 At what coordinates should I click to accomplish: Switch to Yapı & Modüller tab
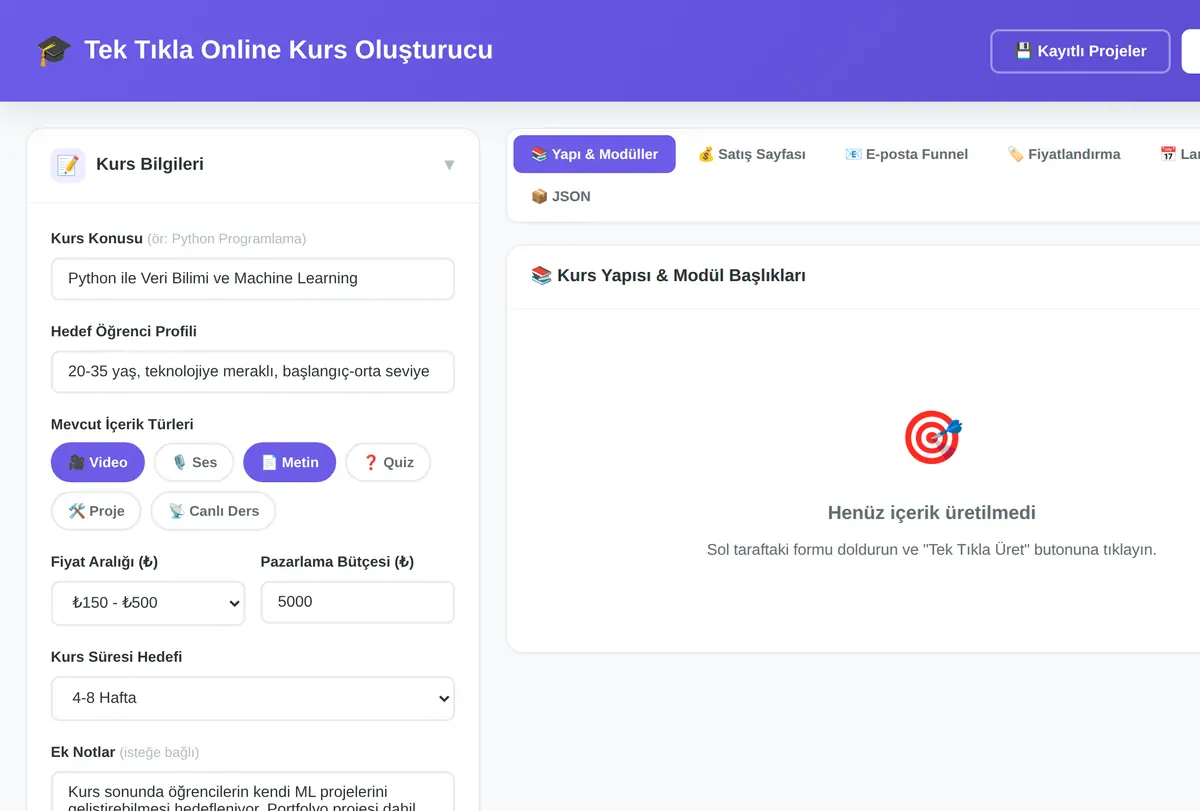pyautogui.click(x=594, y=154)
